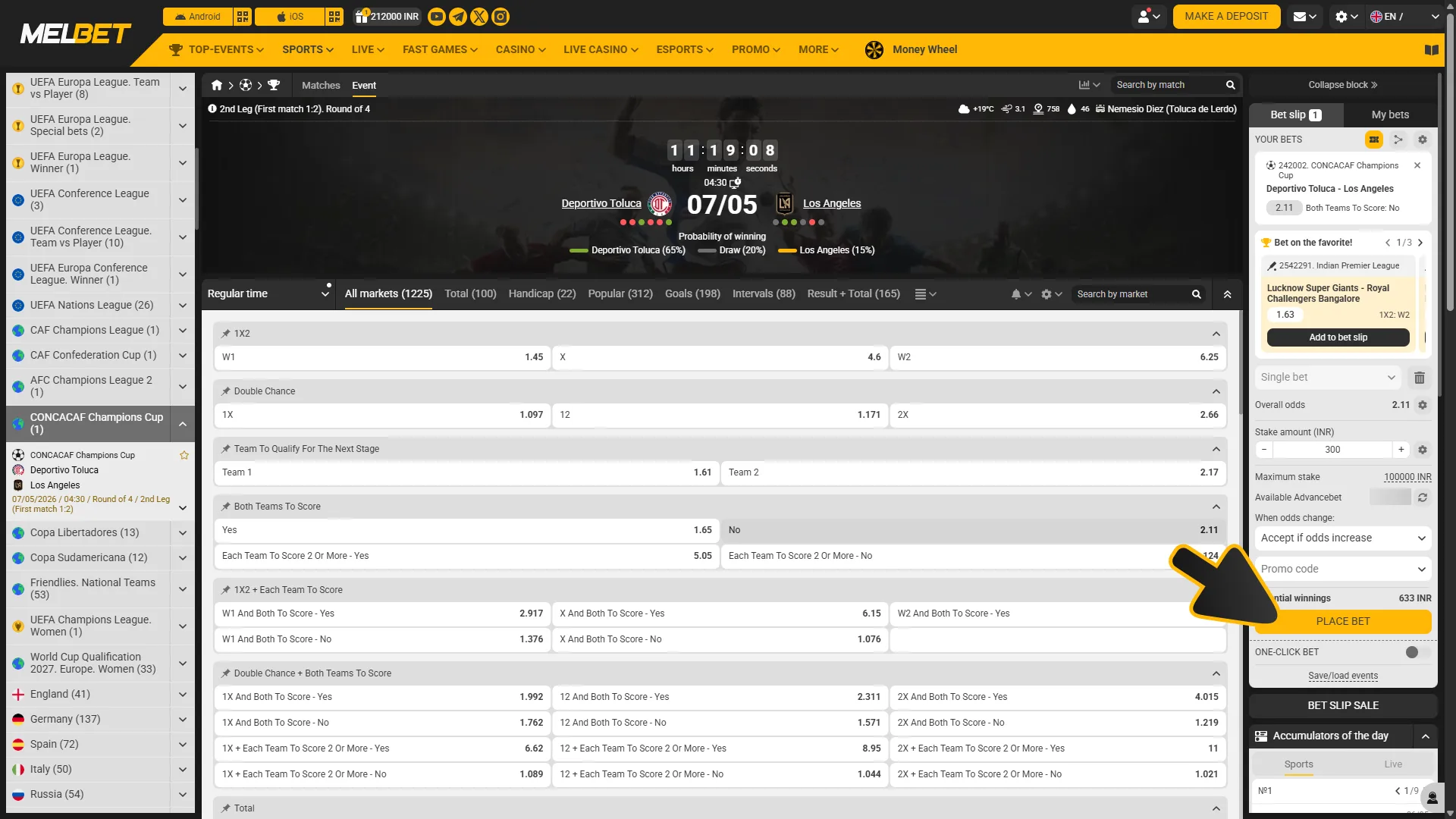The image size is (1456, 819).
Task: Show the Android app QR code icon
Action: click(x=243, y=17)
